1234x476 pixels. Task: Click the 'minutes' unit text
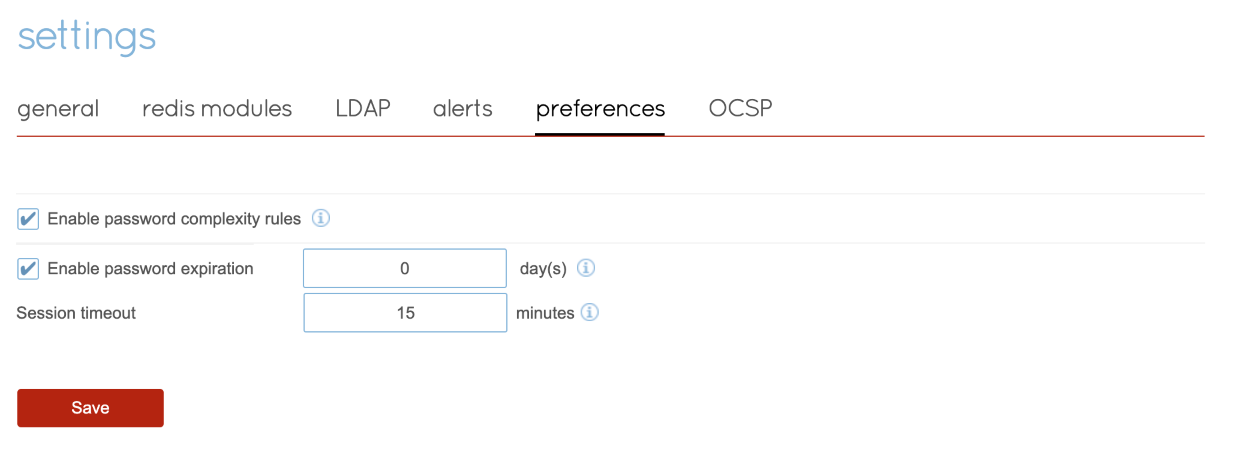tap(545, 313)
